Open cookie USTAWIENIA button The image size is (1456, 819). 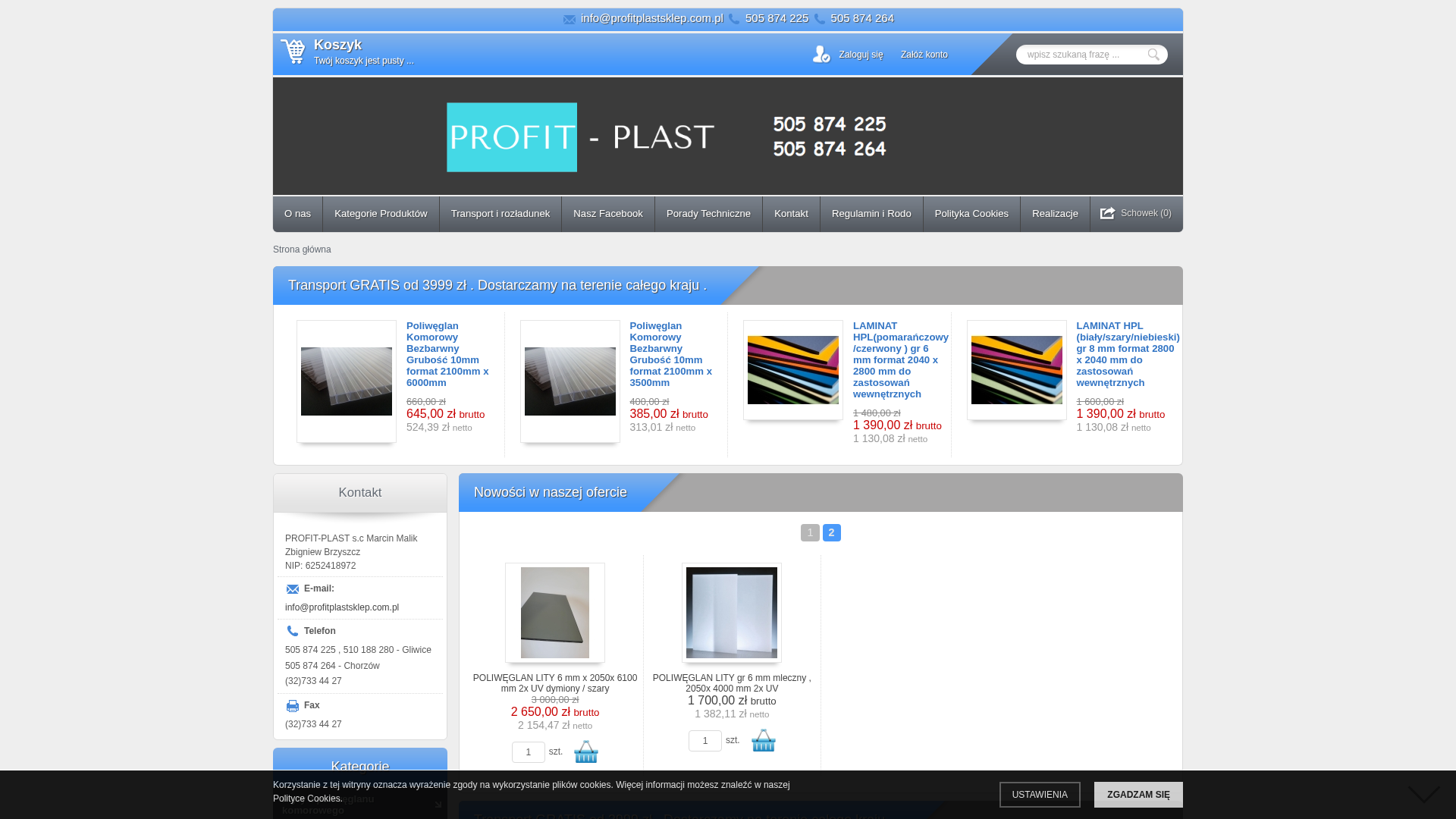(1040, 795)
